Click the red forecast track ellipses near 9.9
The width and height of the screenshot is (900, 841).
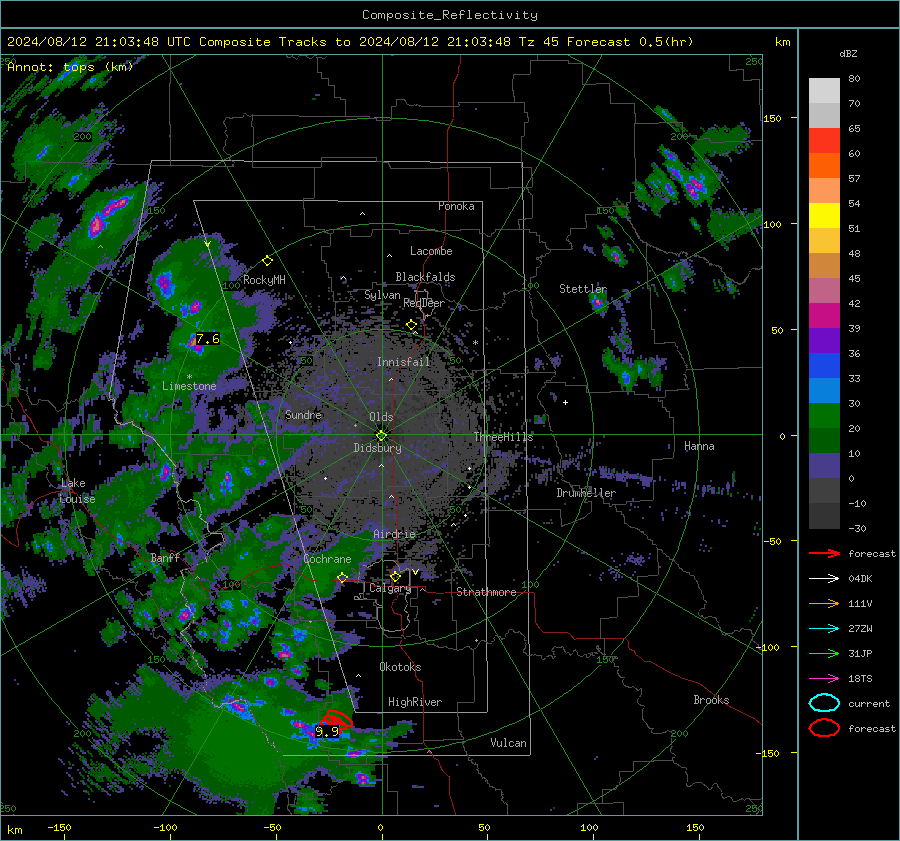tap(336, 719)
